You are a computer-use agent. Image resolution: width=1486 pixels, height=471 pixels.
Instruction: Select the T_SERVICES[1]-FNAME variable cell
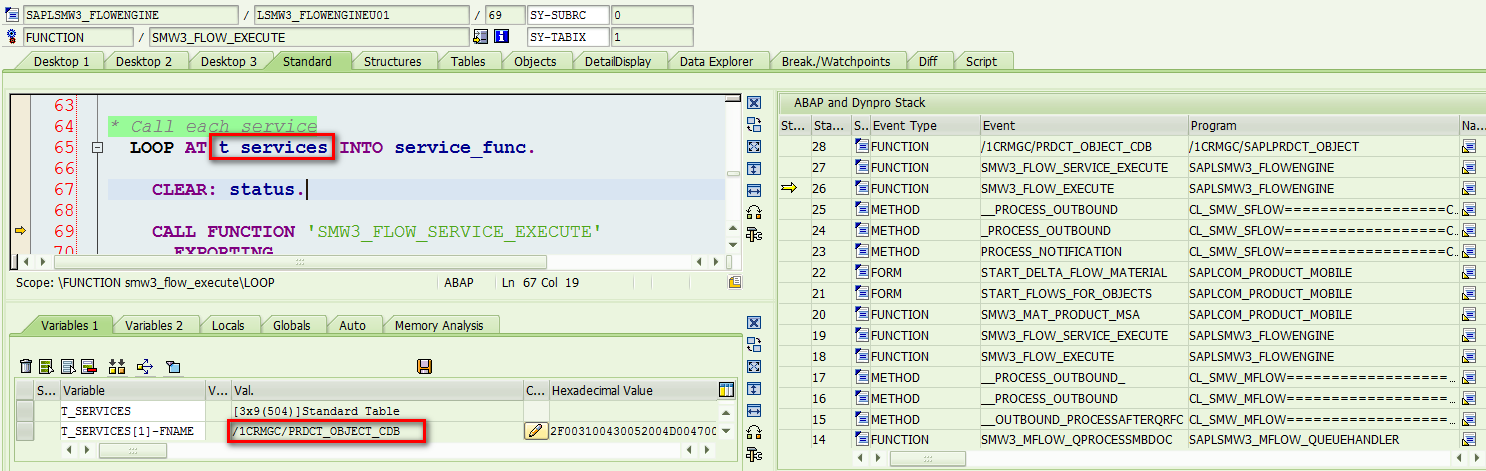pyautogui.click(x=133, y=431)
